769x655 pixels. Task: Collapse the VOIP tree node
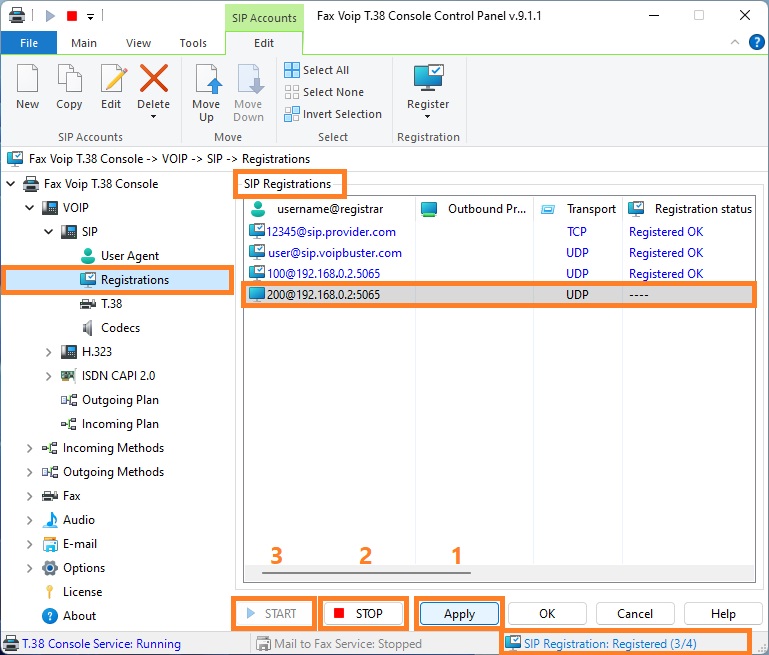[x=30, y=208]
